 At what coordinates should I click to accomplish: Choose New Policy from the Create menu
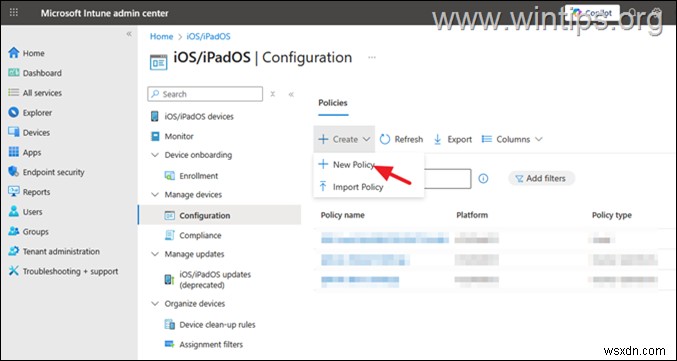pos(354,165)
